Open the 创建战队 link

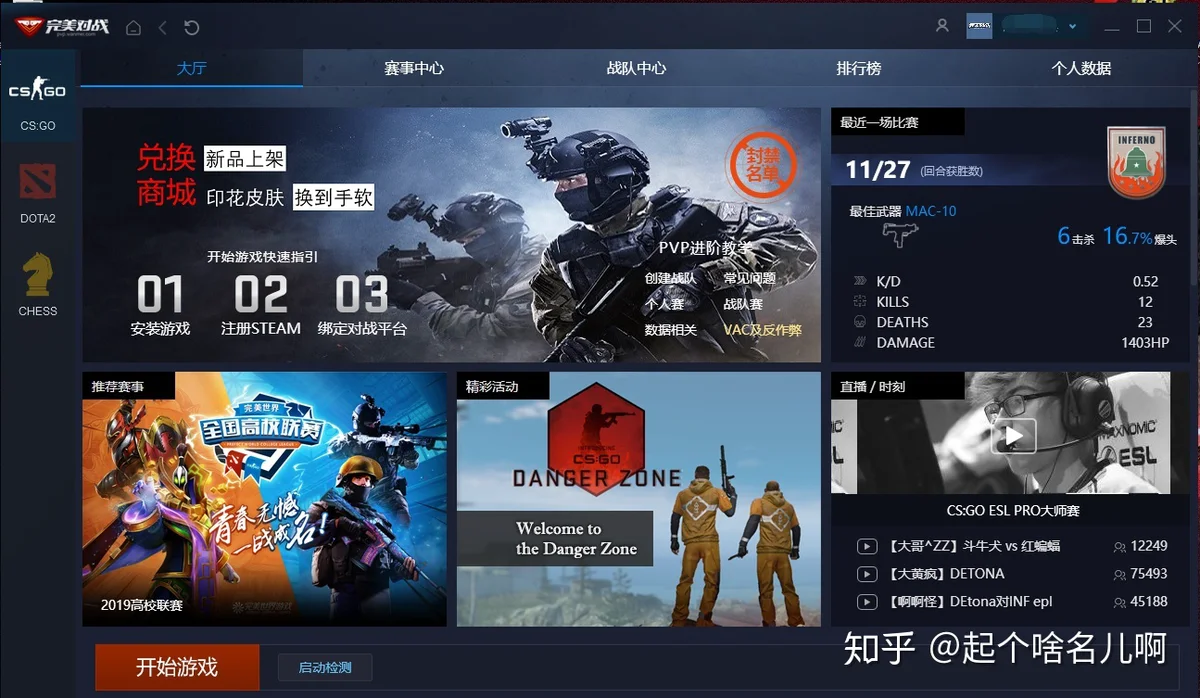click(670, 278)
